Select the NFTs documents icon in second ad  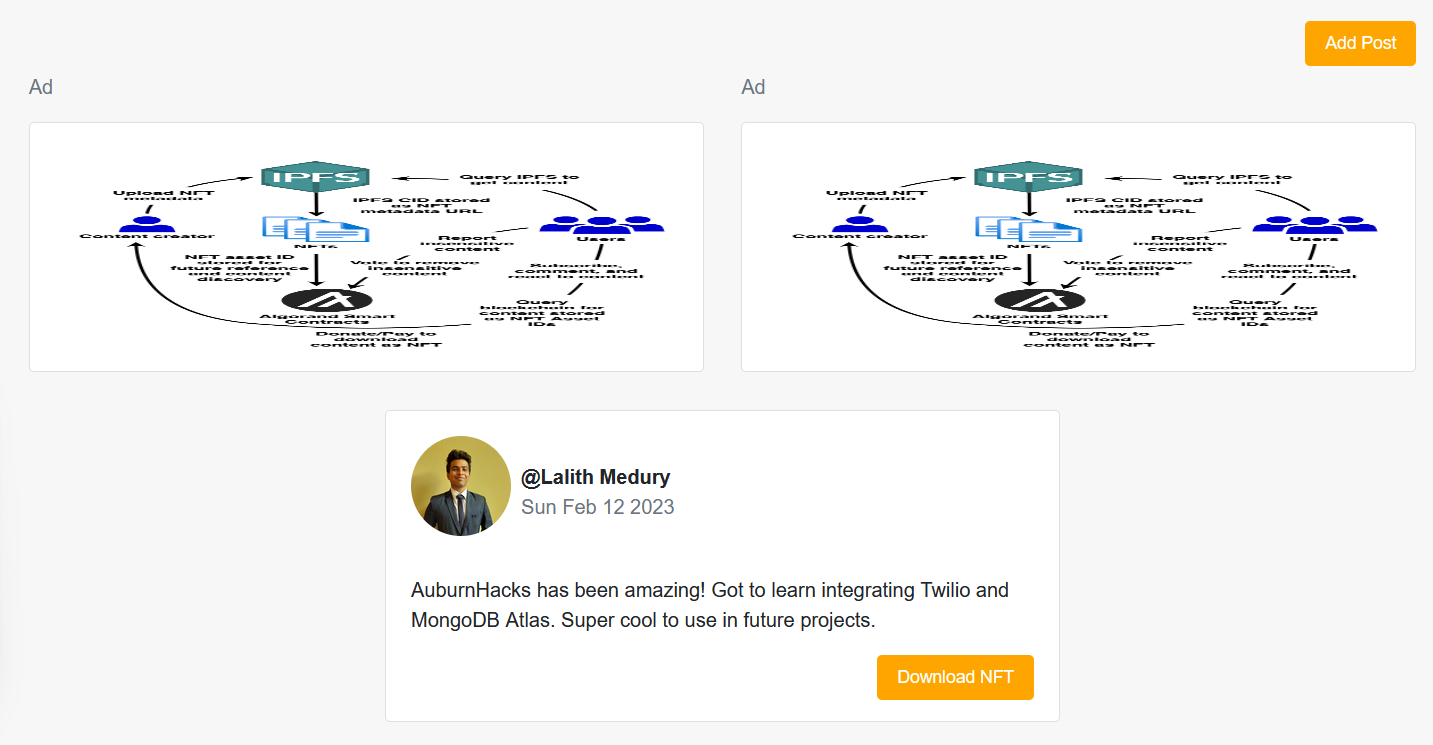pyautogui.click(x=1027, y=229)
